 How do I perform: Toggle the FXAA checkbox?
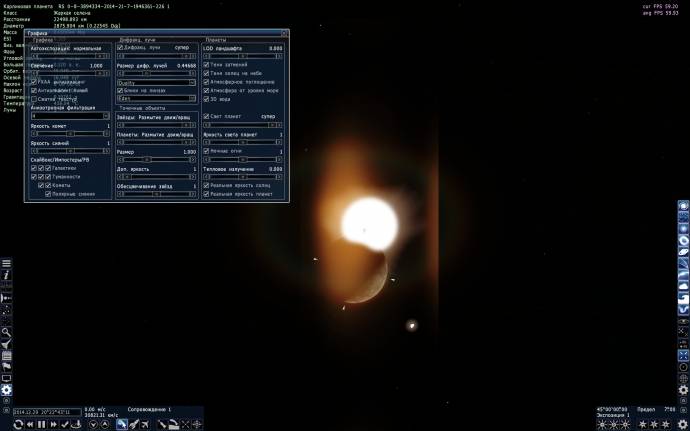coord(34,82)
